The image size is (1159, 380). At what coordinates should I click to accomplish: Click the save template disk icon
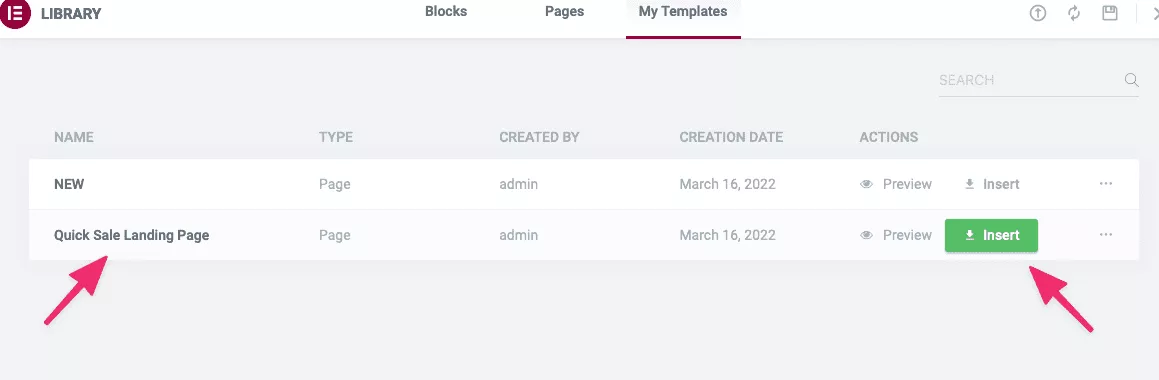(1109, 13)
